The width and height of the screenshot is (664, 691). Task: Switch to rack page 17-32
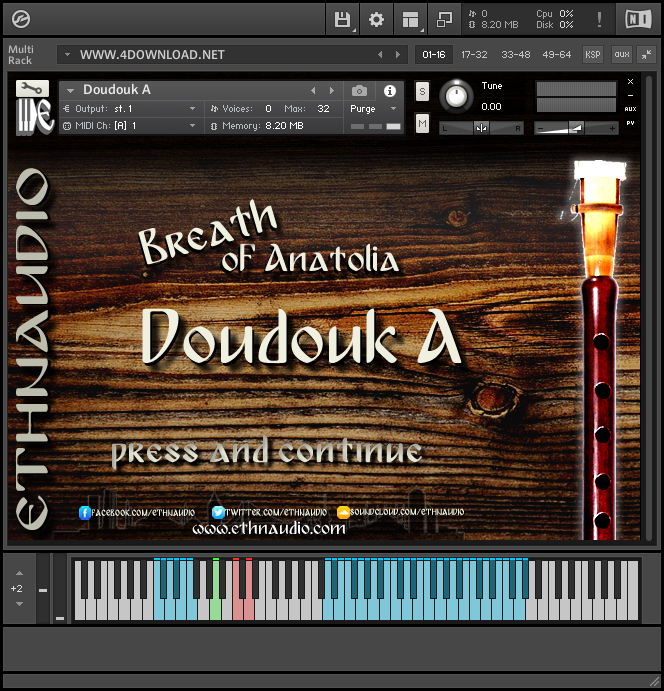coord(474,55)
